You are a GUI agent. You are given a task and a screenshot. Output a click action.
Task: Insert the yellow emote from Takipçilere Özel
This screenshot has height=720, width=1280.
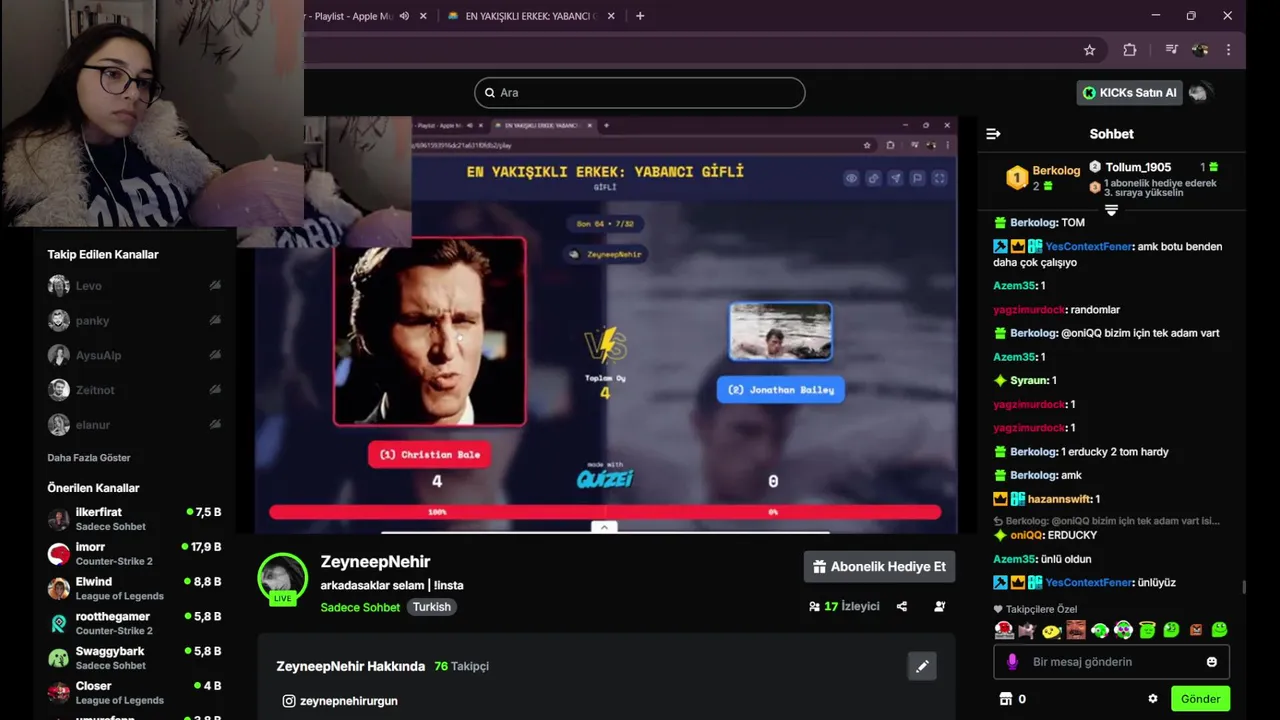(1051, 631)
